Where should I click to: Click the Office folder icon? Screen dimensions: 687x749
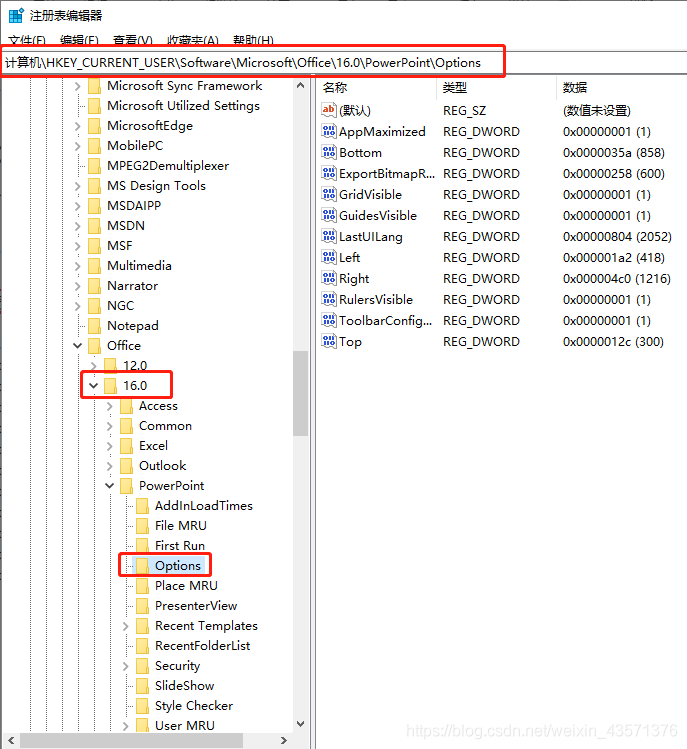click(x=95, y=345)
